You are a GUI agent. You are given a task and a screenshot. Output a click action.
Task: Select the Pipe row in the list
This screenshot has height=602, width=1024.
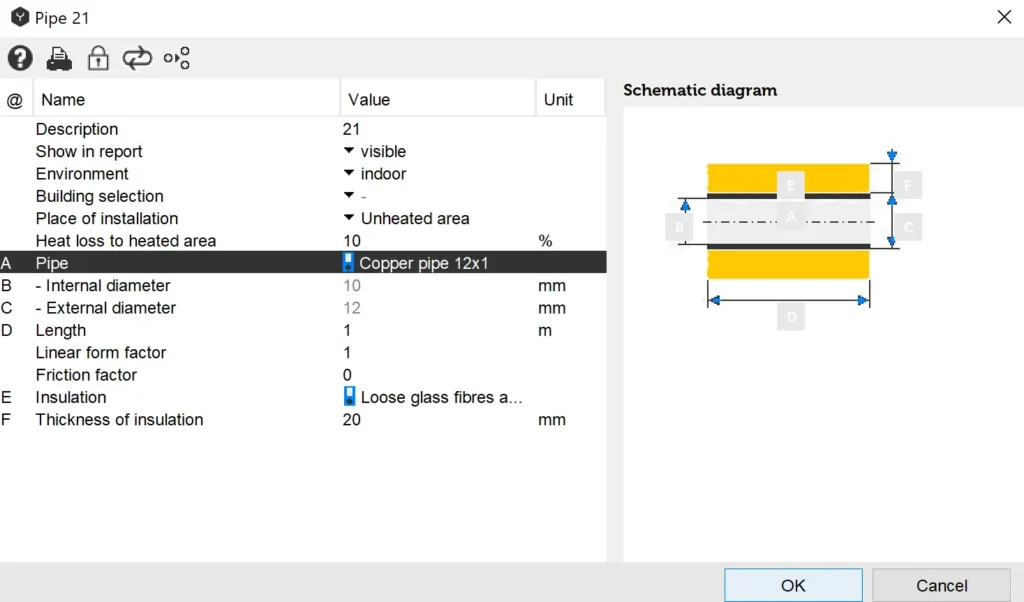coord(52,263)
